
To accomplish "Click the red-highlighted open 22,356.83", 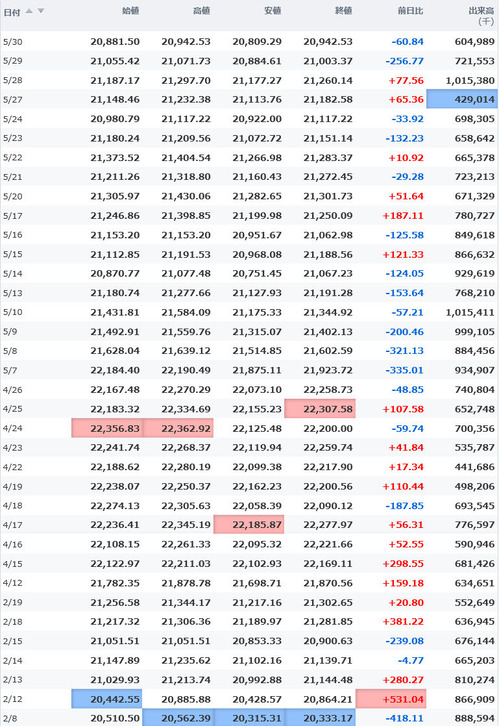I will (107, 428).
